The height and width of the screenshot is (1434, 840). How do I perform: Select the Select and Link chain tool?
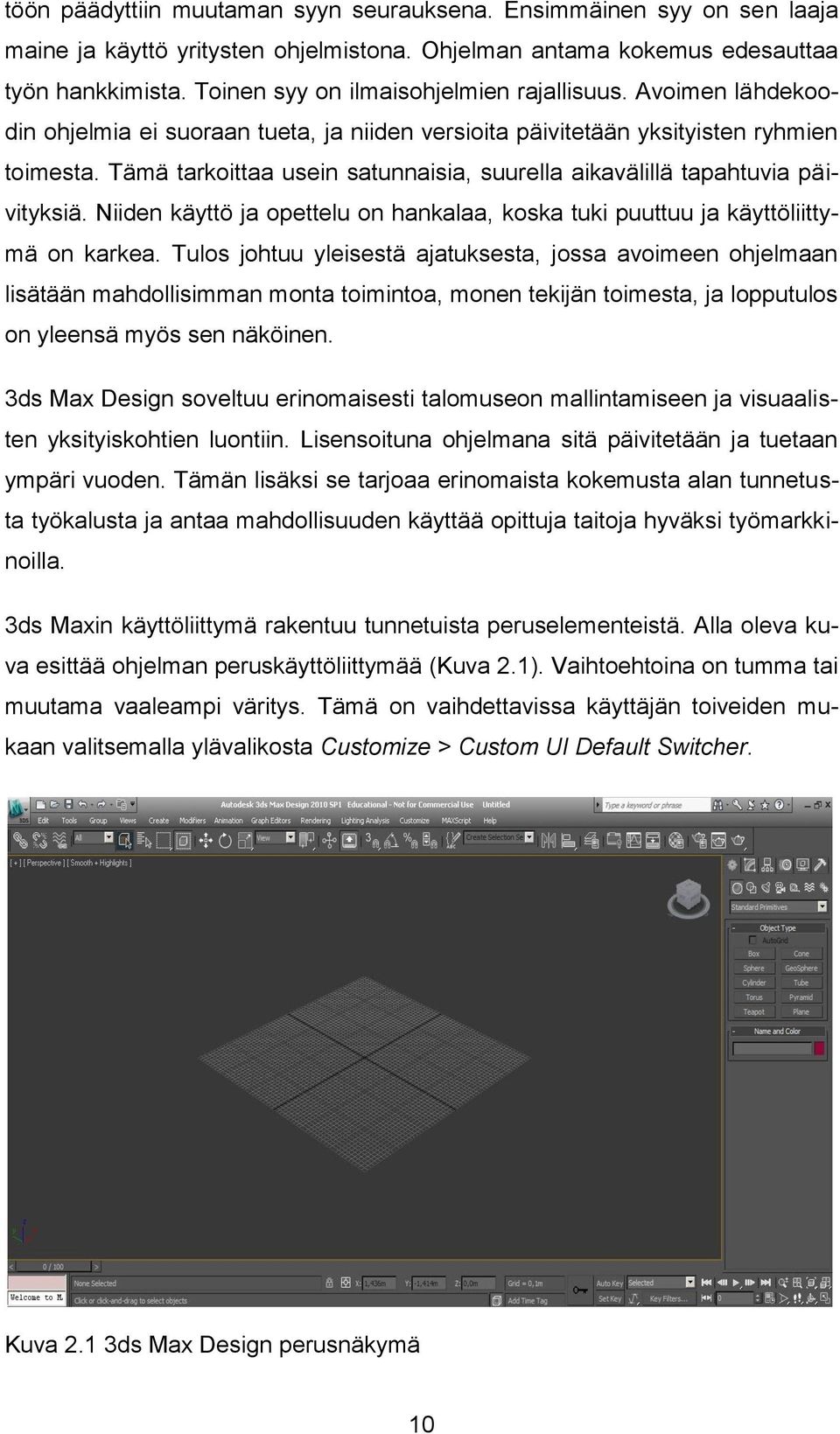point(19,840)
